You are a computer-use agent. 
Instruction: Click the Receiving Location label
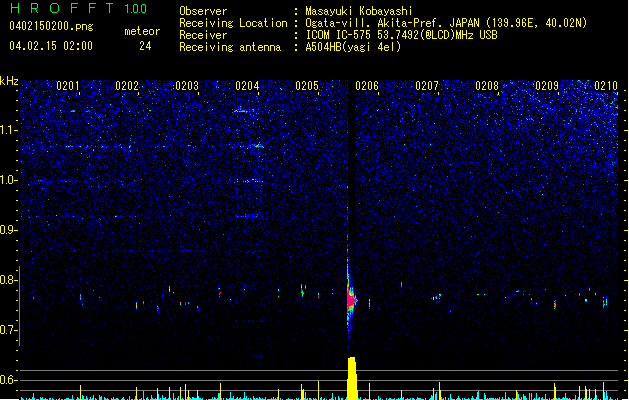click(233, 23)
